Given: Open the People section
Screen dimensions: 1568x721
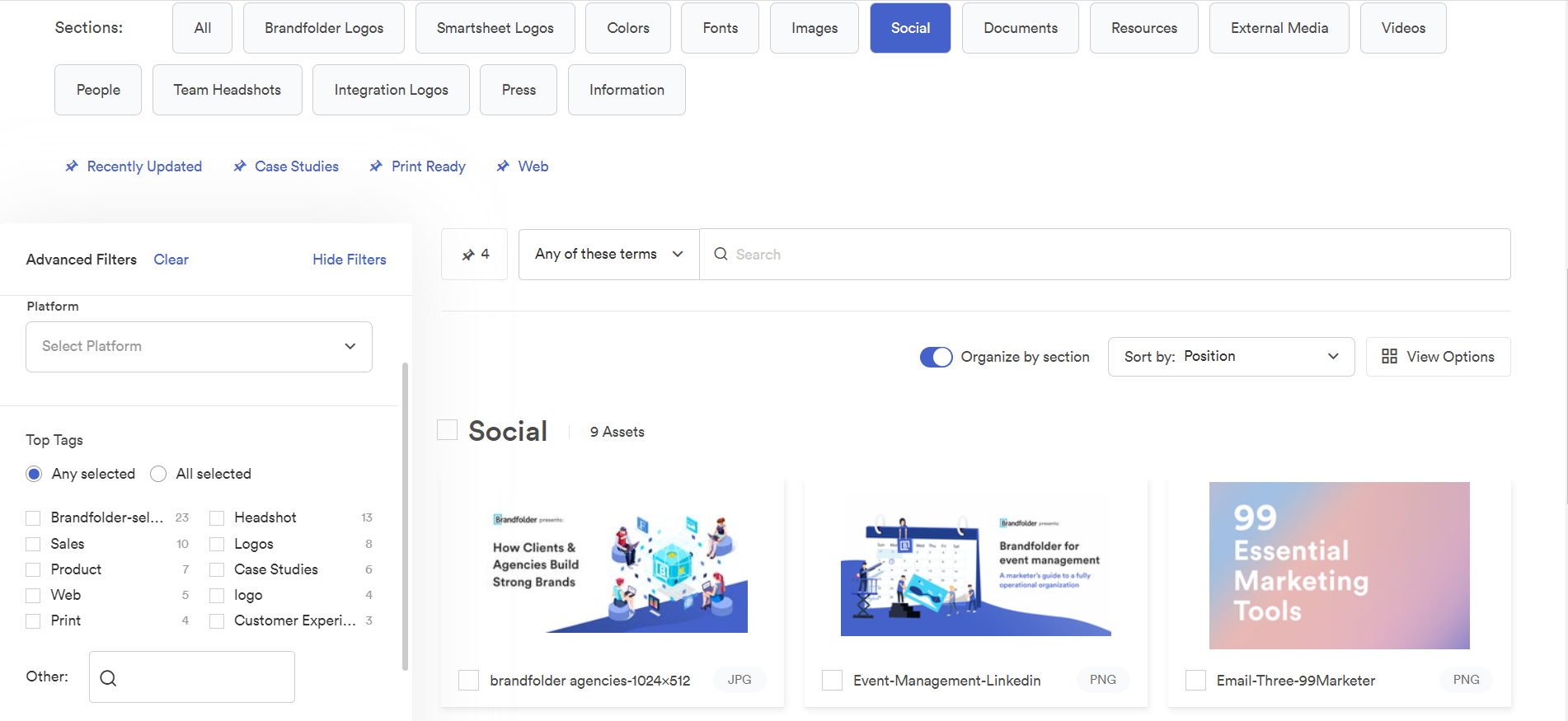Looking at the screenshot, I should (98, 90).
